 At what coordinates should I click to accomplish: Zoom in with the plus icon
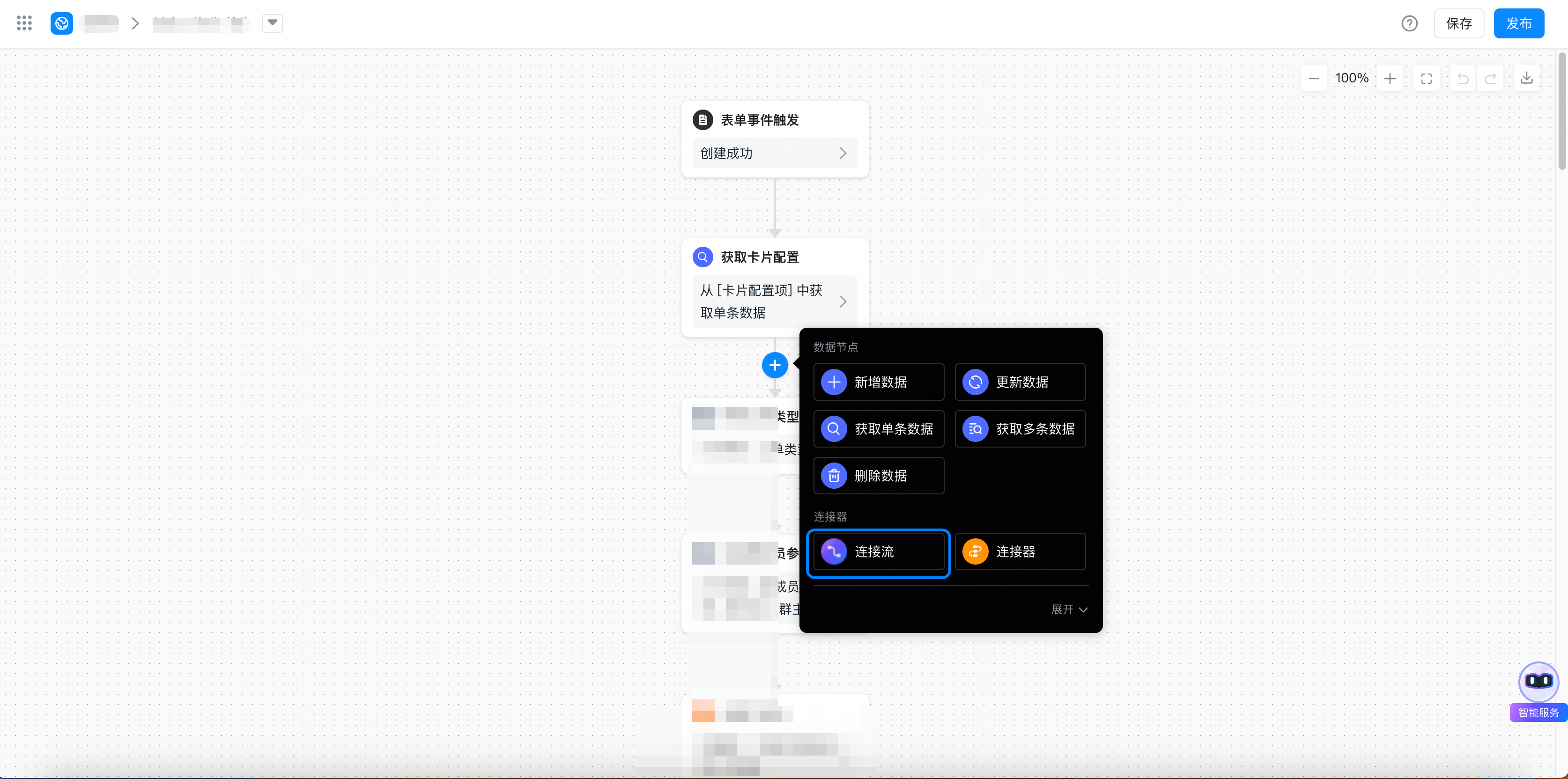(x=1390, y=79)
